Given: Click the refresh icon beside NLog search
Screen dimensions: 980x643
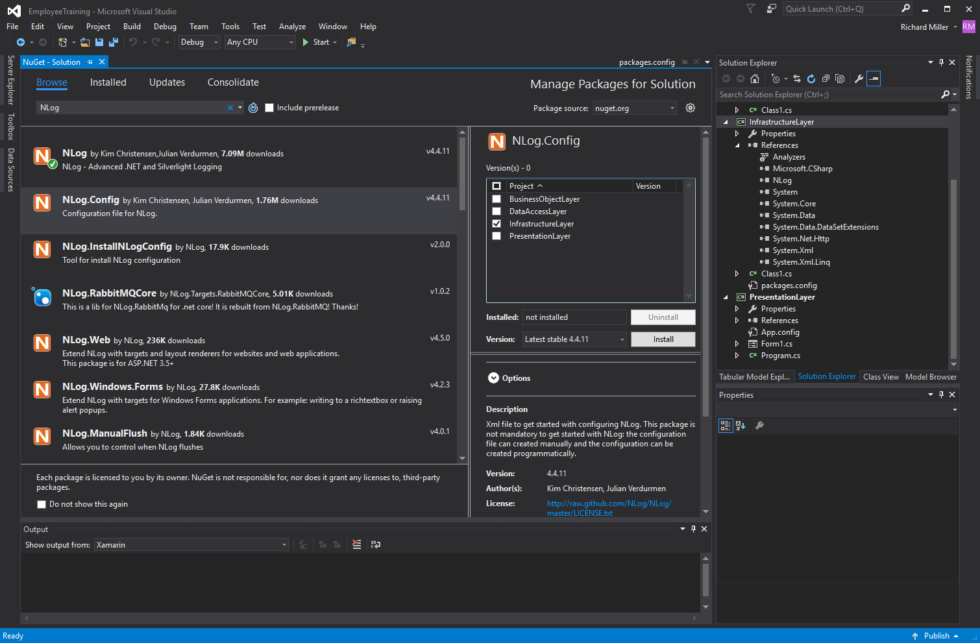Looking at the screenshot, I should coord(253,108).
